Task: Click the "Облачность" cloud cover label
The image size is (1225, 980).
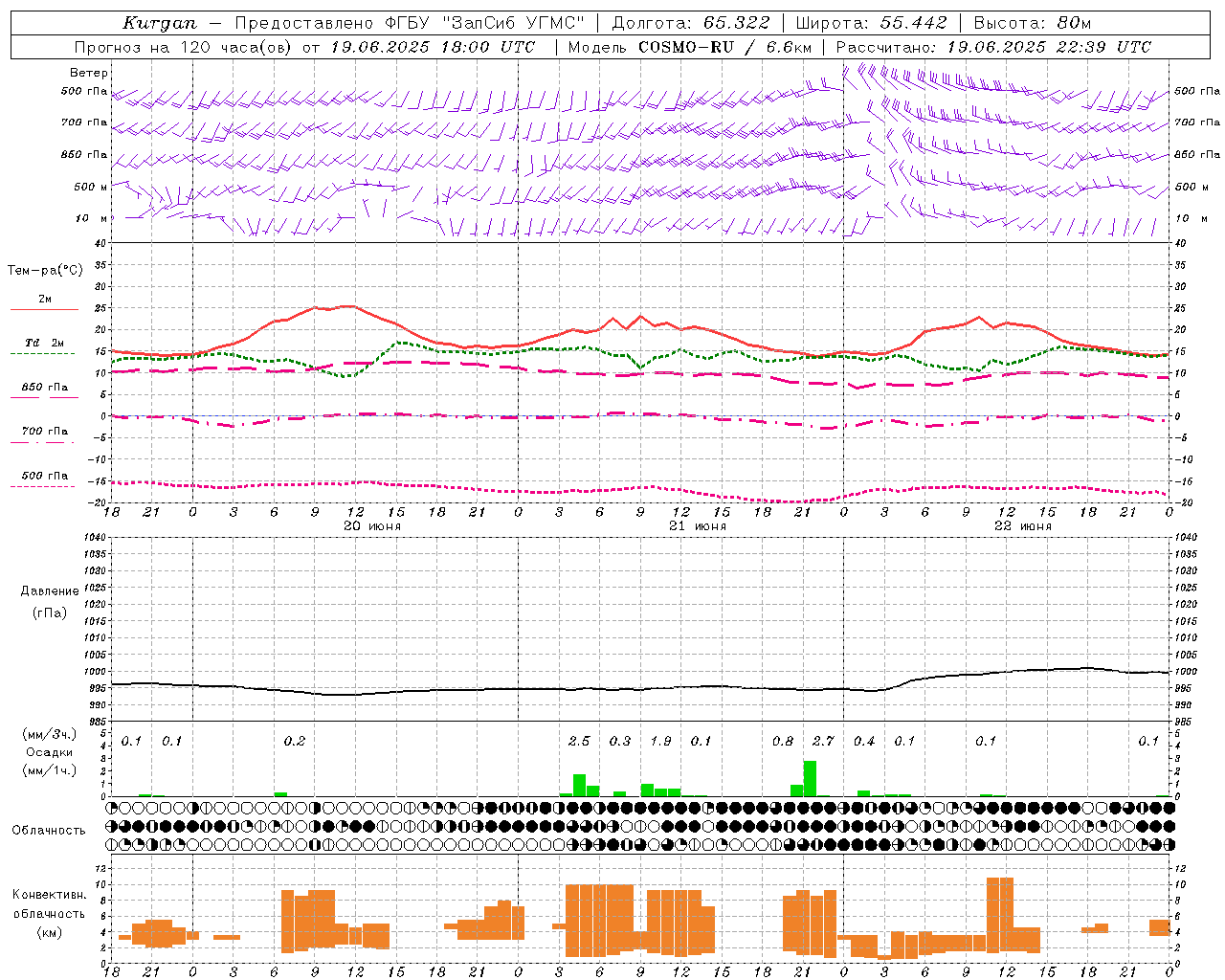Action: [49, 830]
